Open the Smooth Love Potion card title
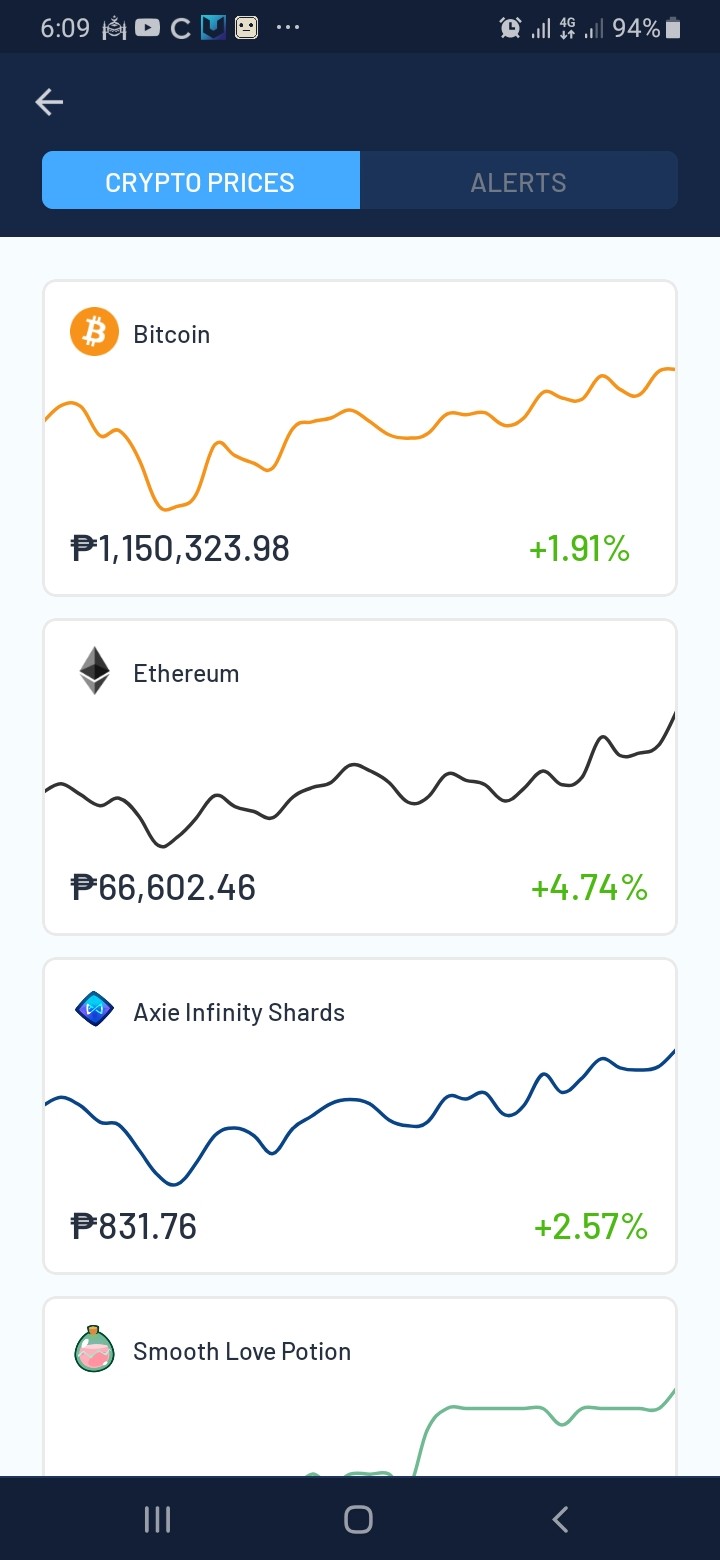Screen dimensions: 720x1560 [x=242, y=1351]
